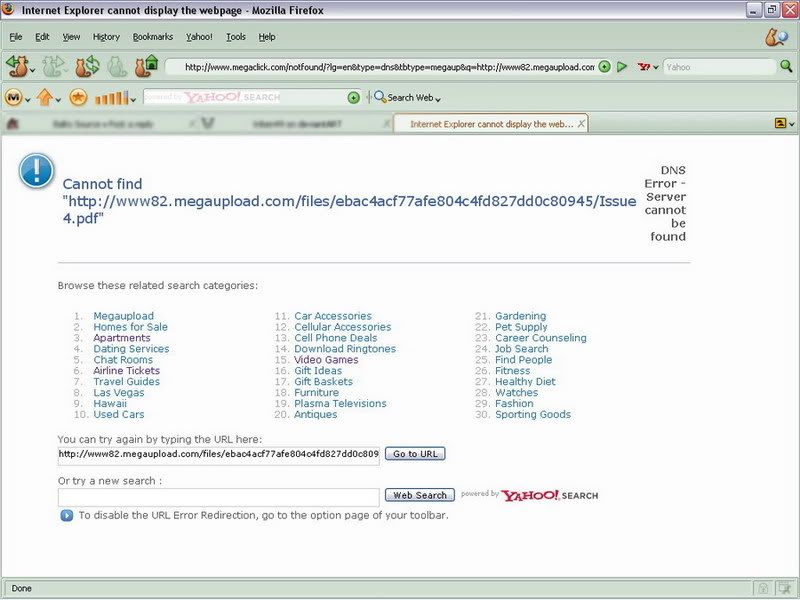Click the magnifier icon in Yahoo search box

point(786,66)
